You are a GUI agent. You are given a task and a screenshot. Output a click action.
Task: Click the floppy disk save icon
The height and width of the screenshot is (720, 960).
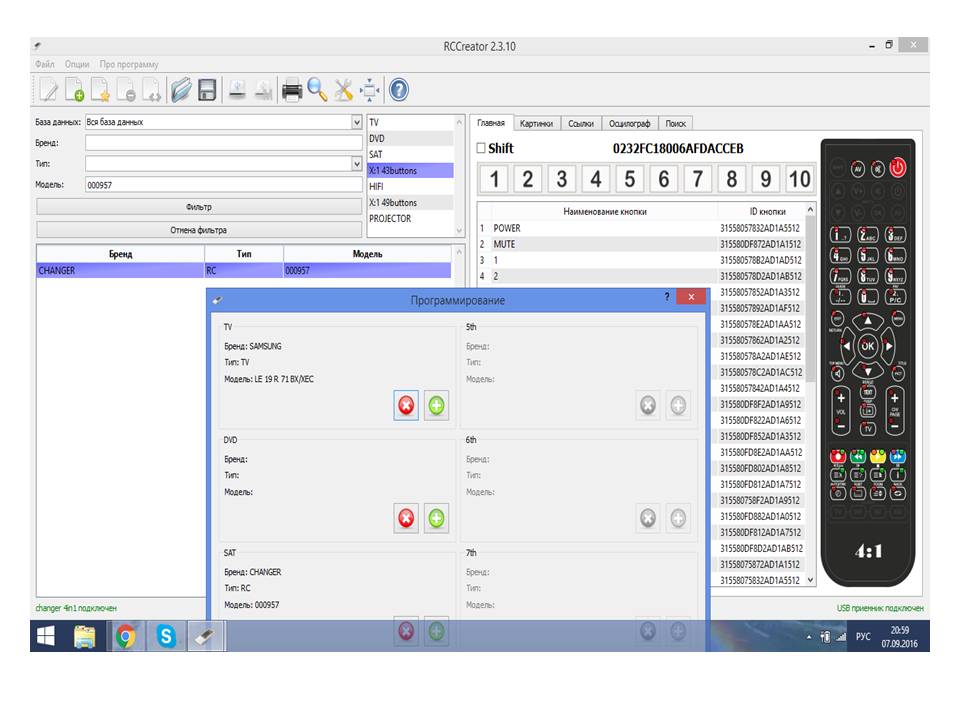pyautogui.click(x=207, y=91)
